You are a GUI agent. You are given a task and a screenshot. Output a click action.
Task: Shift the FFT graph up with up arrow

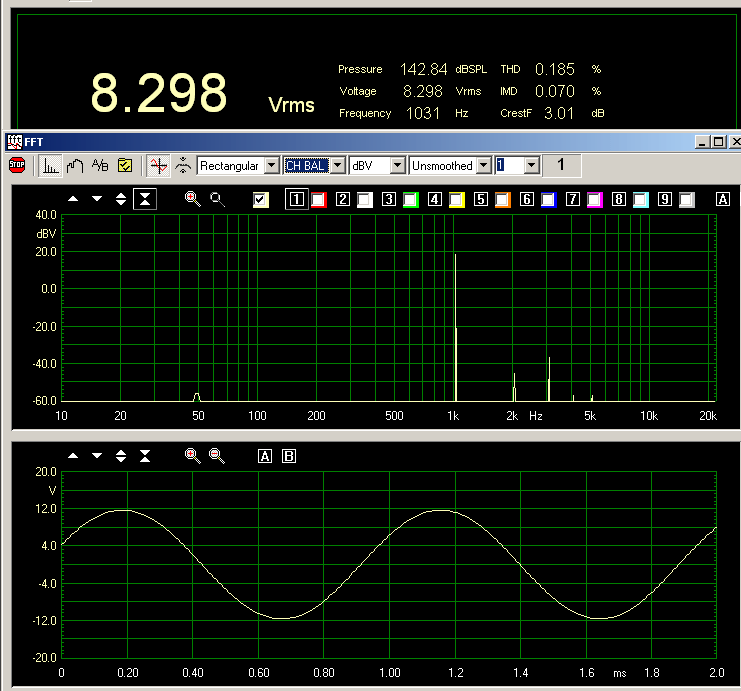click(73, 199)
